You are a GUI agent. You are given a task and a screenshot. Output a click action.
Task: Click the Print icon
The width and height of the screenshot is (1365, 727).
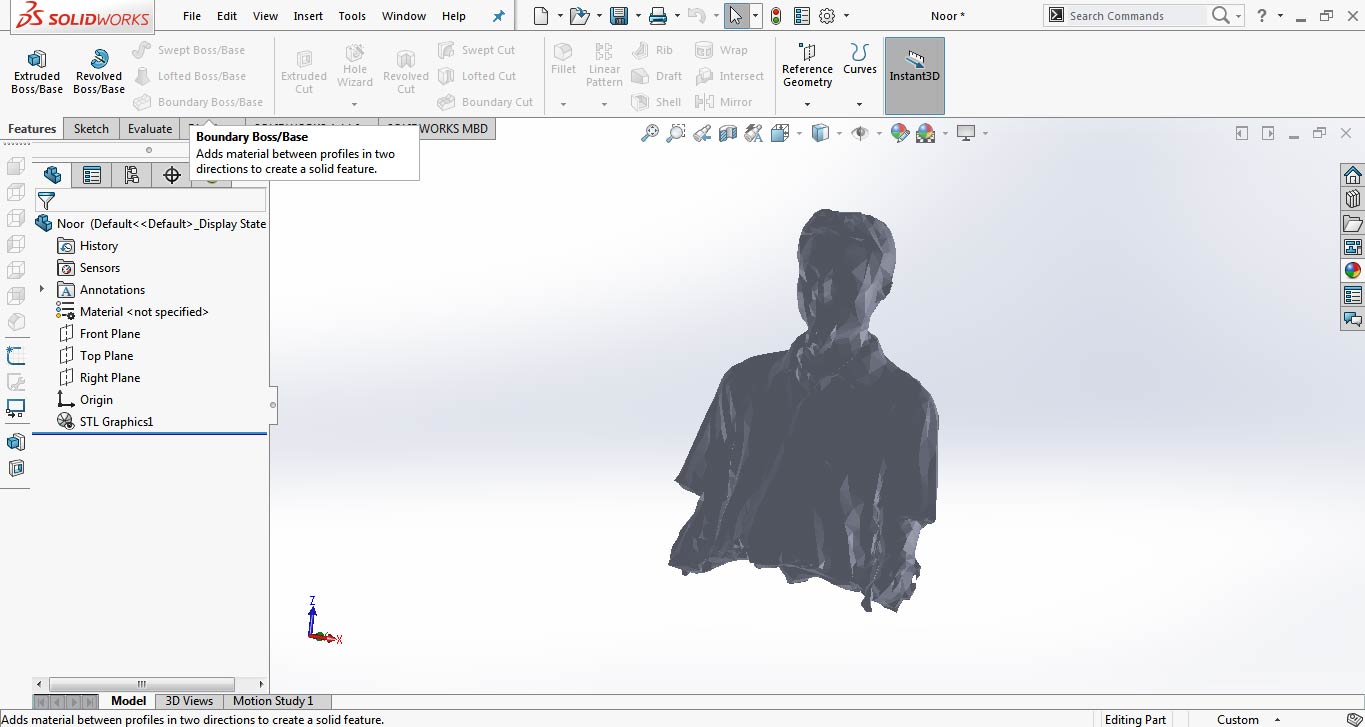pos(657,16)
